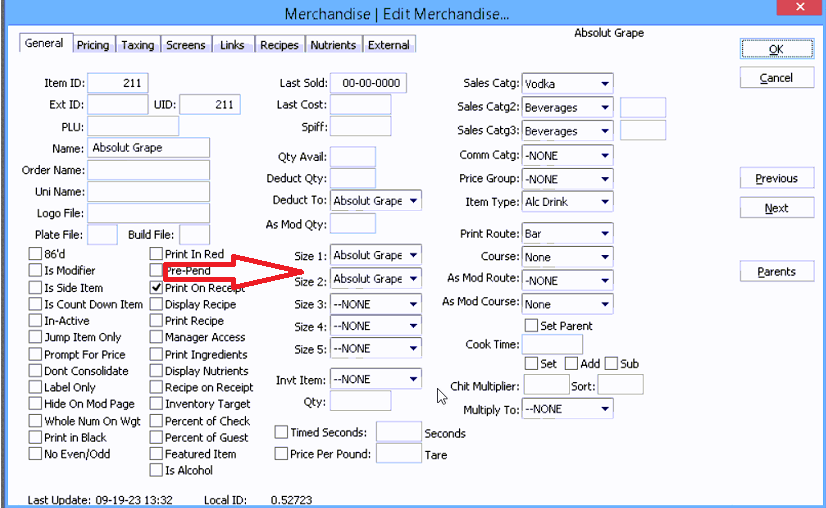
Task: Open the External tab
Action: (x=389, y=45)
